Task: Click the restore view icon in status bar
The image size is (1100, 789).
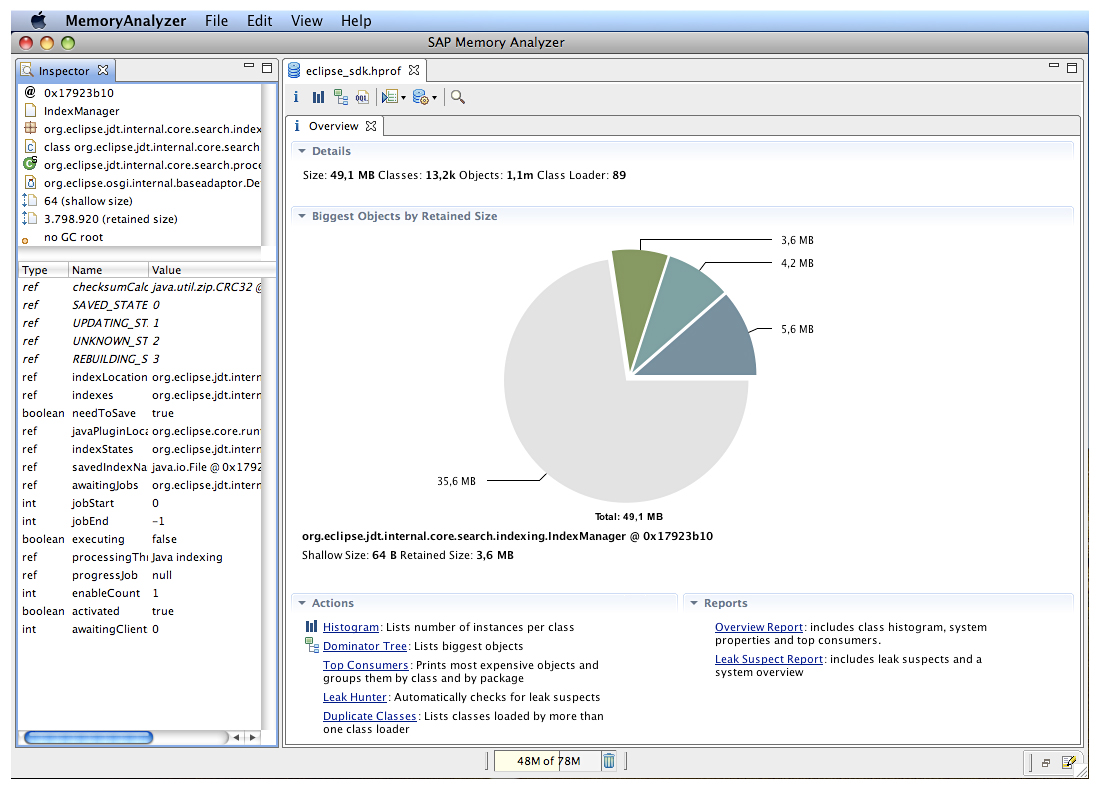Action: click(x=1046, y=763)
